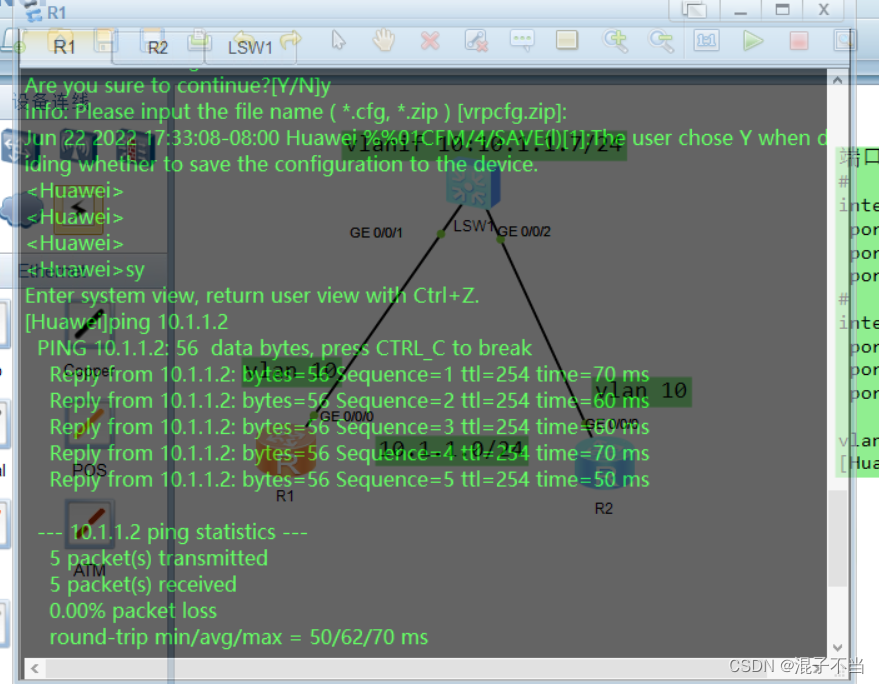Click the '0.00% packet loss' line
Viewport: 879px width, 684px height.
click(133, 611)
